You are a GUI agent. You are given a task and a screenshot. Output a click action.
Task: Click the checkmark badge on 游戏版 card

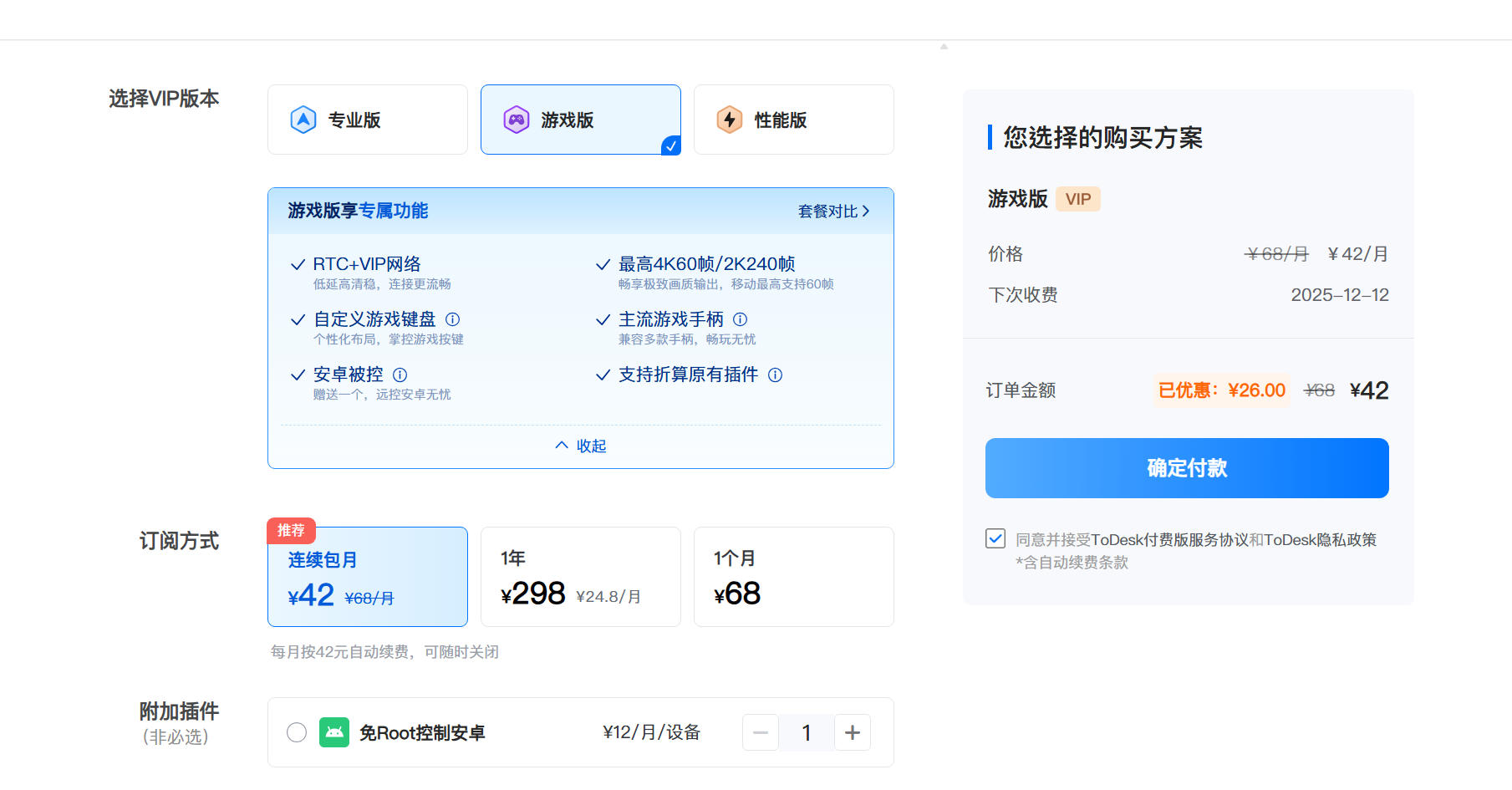tap(671, 146)
